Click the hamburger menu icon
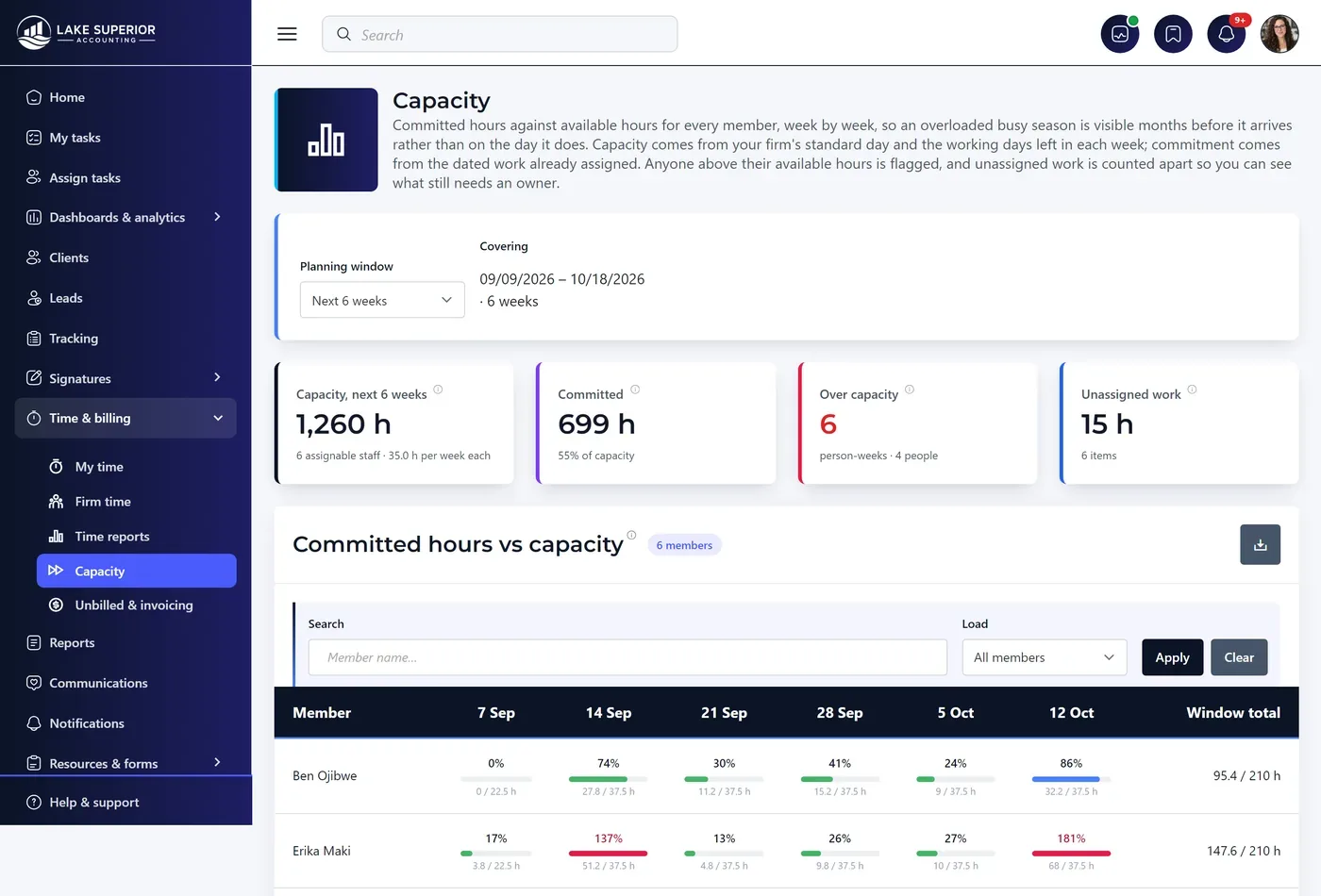The width and height of the screenshot is (1321, 896). point(287,34)
